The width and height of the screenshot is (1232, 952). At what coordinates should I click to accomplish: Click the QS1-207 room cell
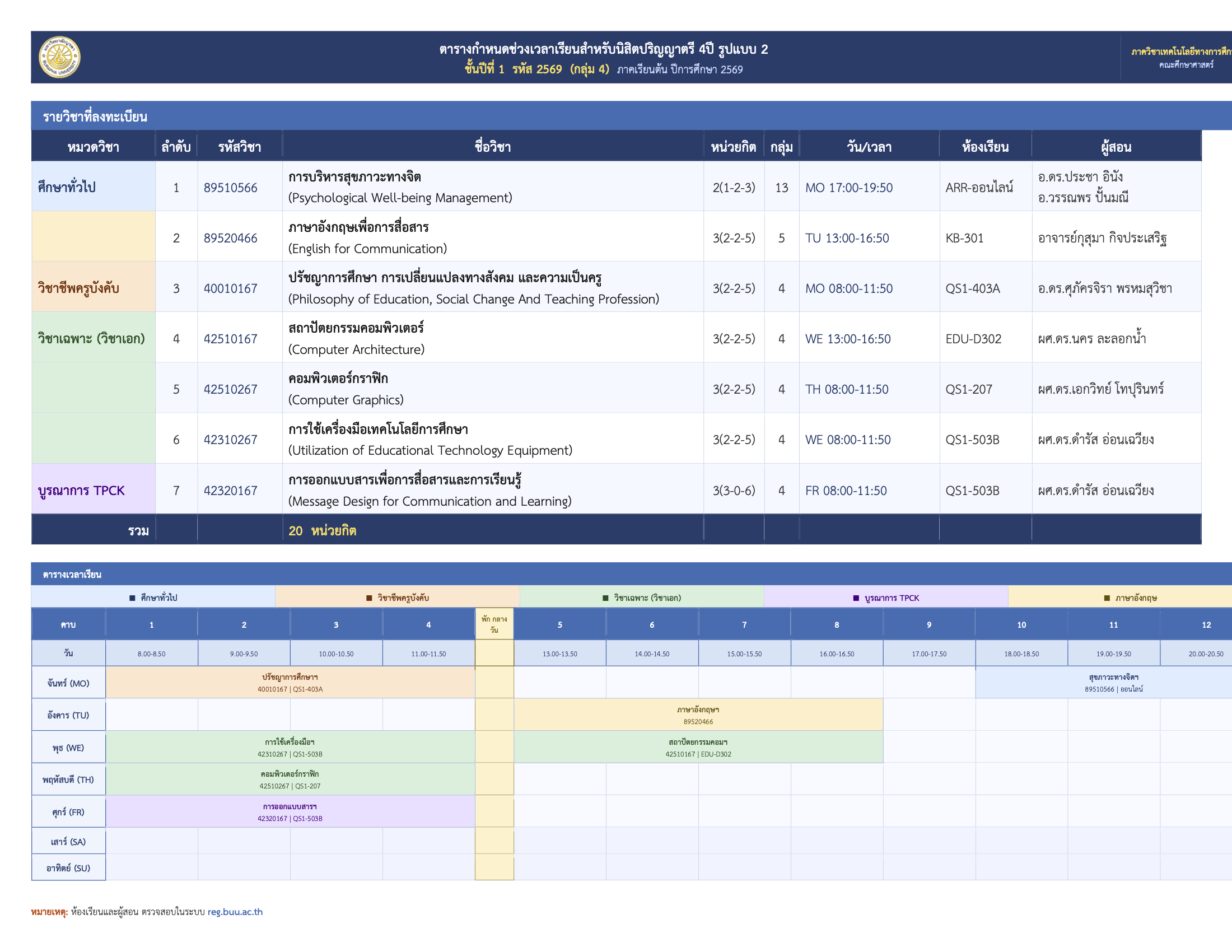point(986,389)
